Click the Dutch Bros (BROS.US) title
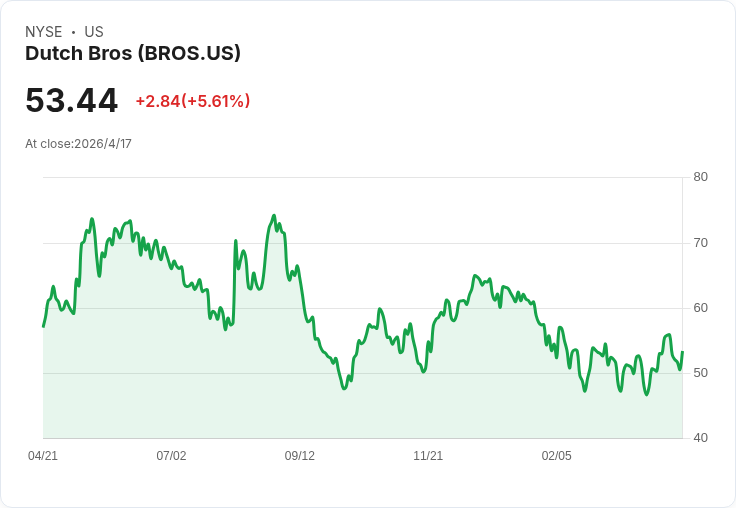This screenshot has width=736, height=508. point(133,54)
